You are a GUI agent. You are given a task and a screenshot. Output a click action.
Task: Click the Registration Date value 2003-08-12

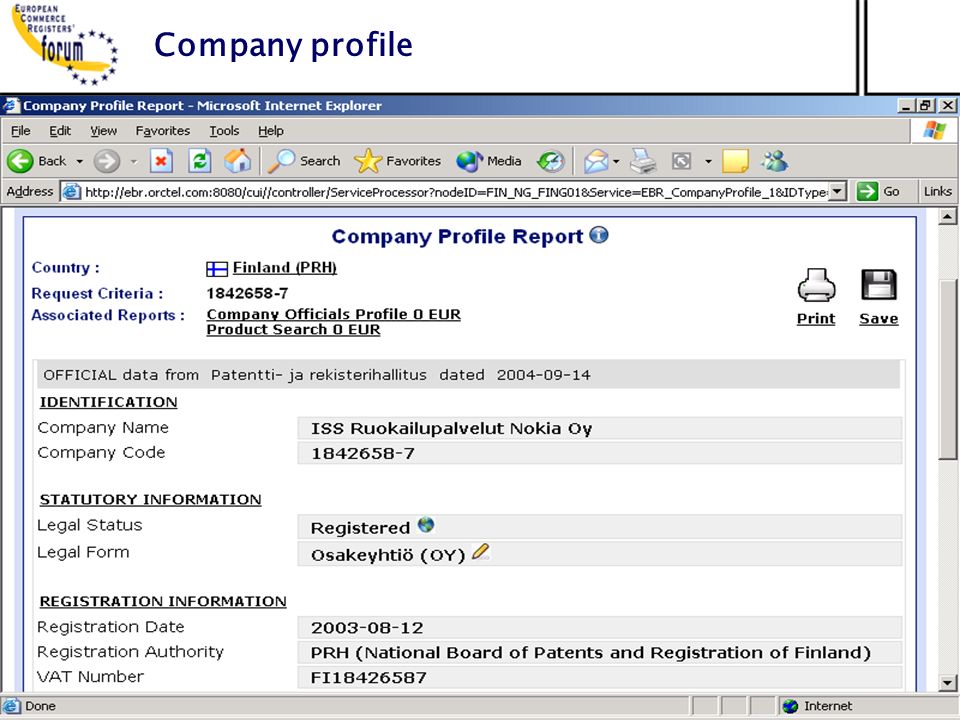(367, 628)
